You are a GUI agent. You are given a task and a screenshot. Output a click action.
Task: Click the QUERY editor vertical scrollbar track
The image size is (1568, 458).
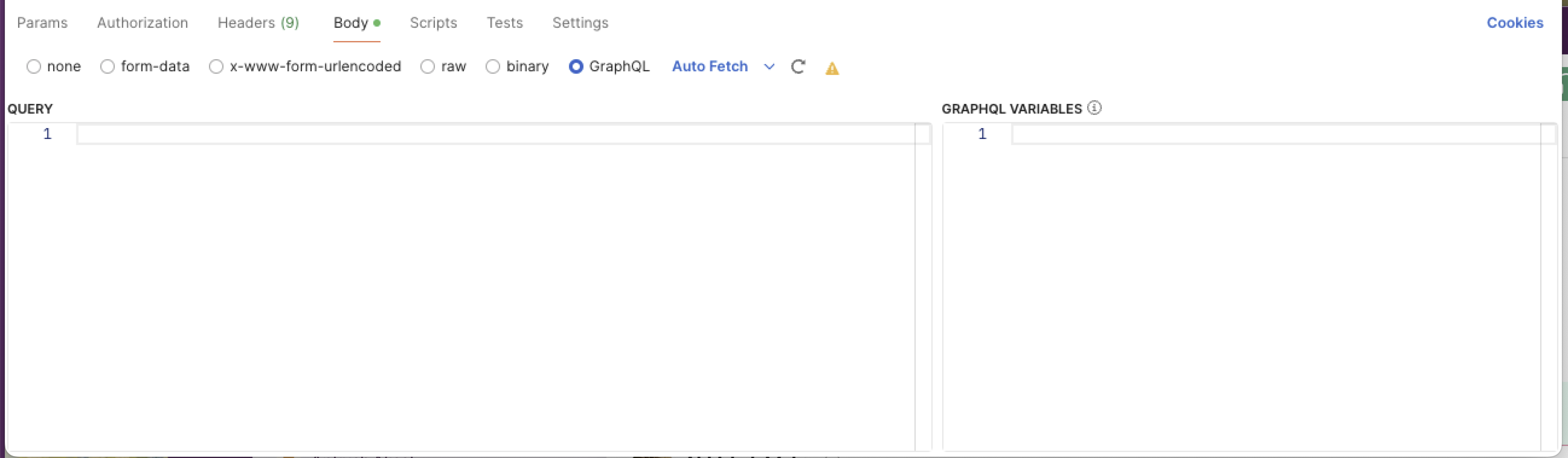(923, 286)
